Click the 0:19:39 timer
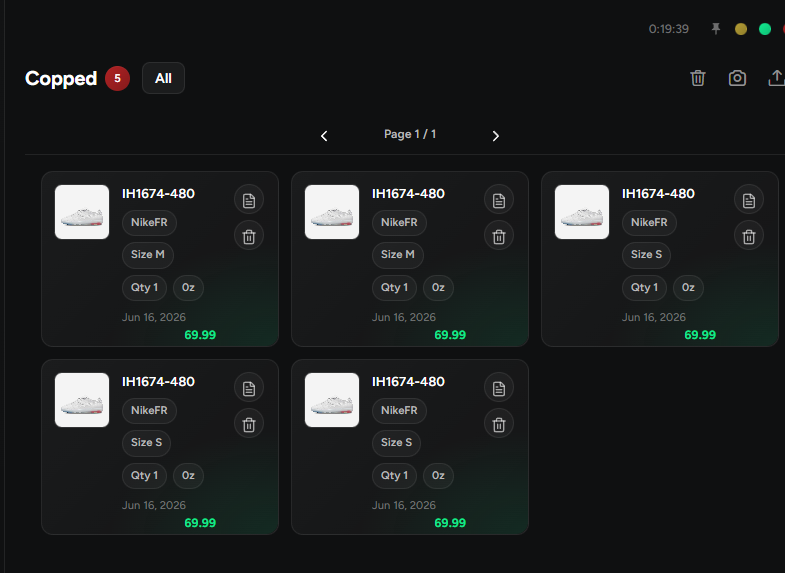 (668, 29)
